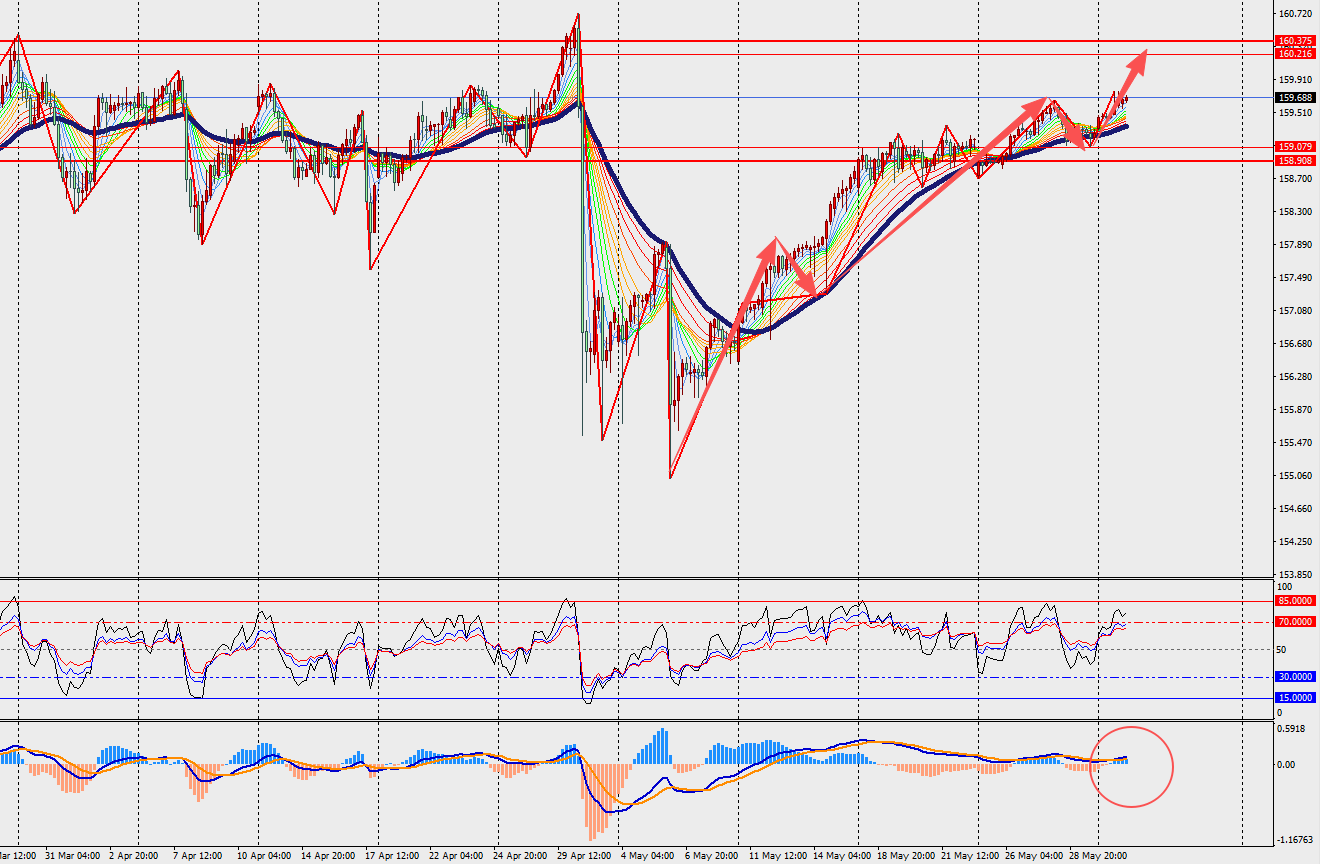Click the MACD zero label 0.00
This screenshot has height=864, width=1321.
[1288, 765]
